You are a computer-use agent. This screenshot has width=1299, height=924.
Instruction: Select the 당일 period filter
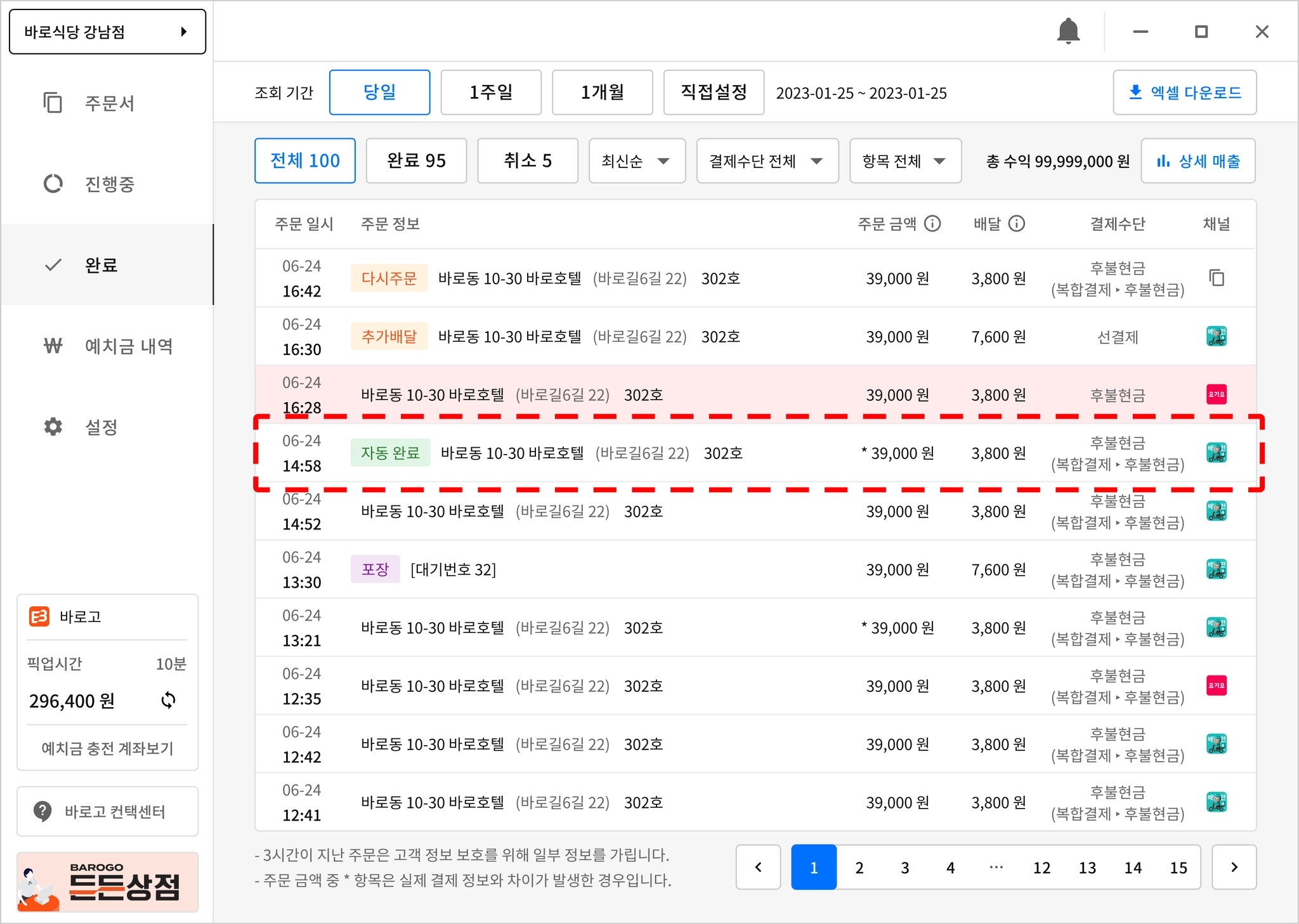coord(379,93)
